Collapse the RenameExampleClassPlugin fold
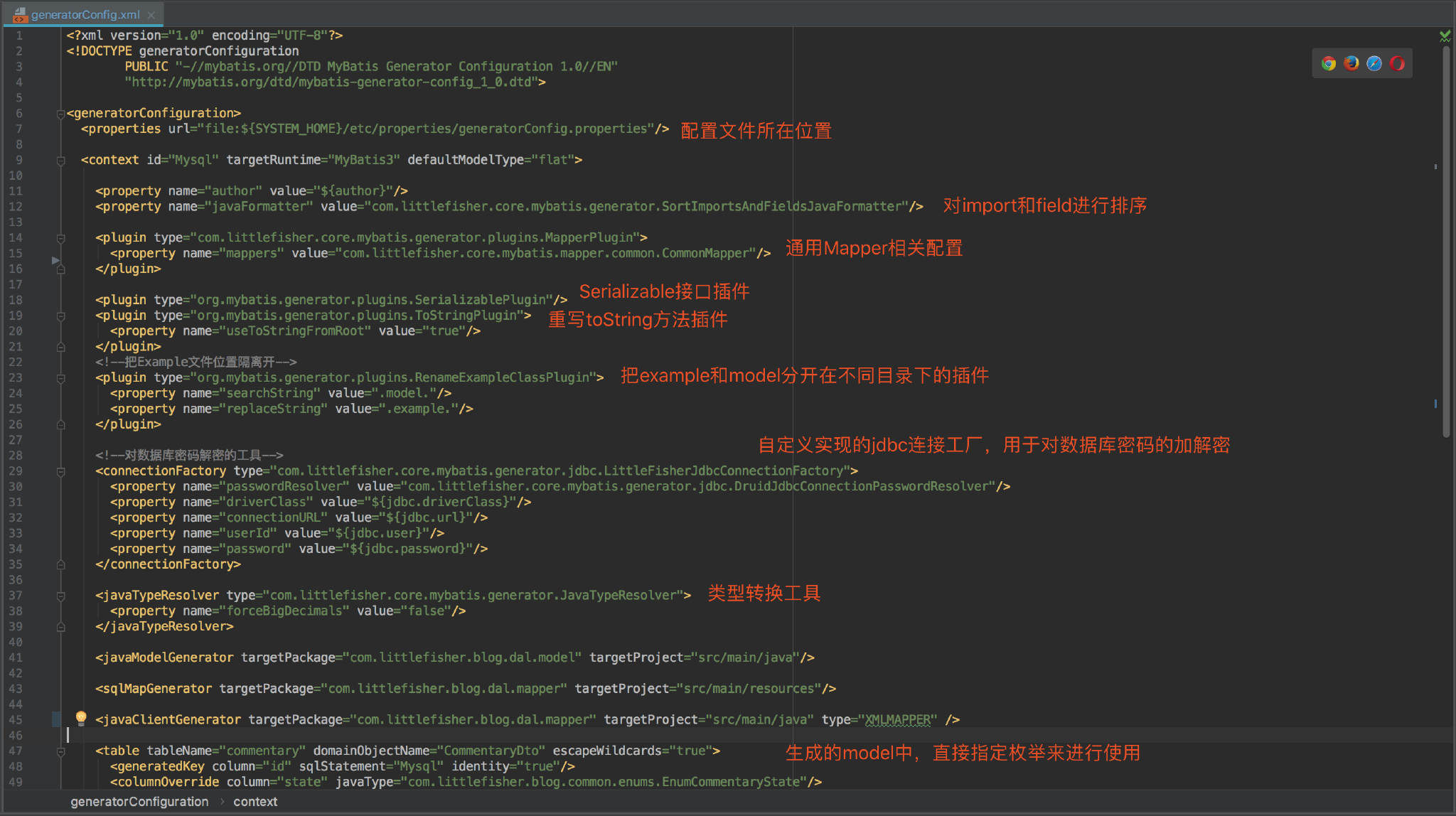1456x816 pixels. tap(60, 378)
